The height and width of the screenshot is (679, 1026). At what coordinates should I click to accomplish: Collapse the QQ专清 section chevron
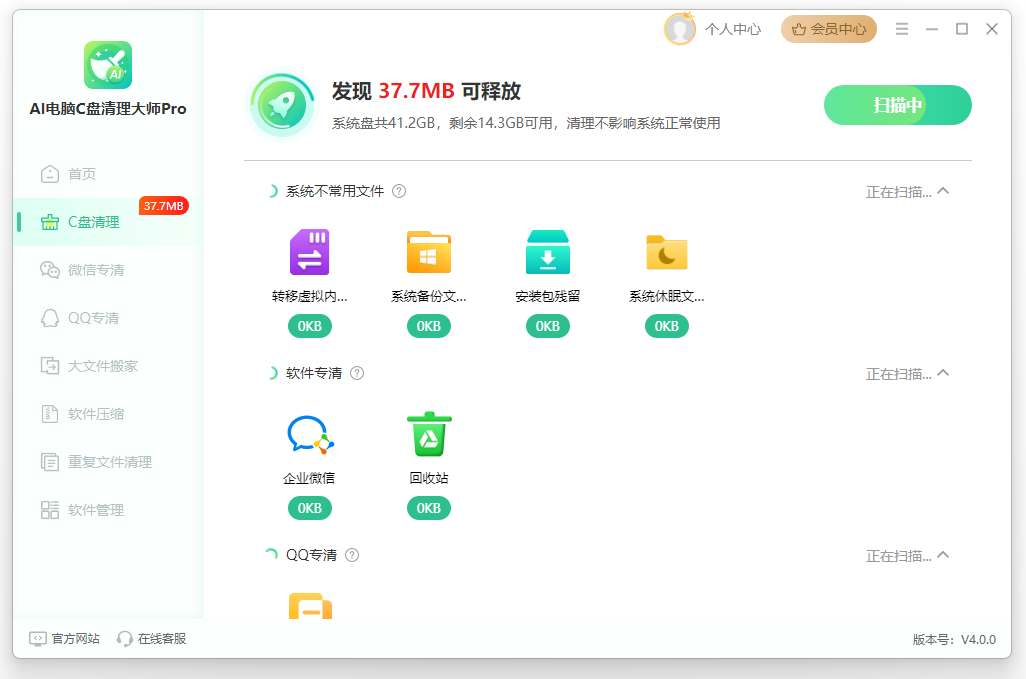[x=943, y=555]
